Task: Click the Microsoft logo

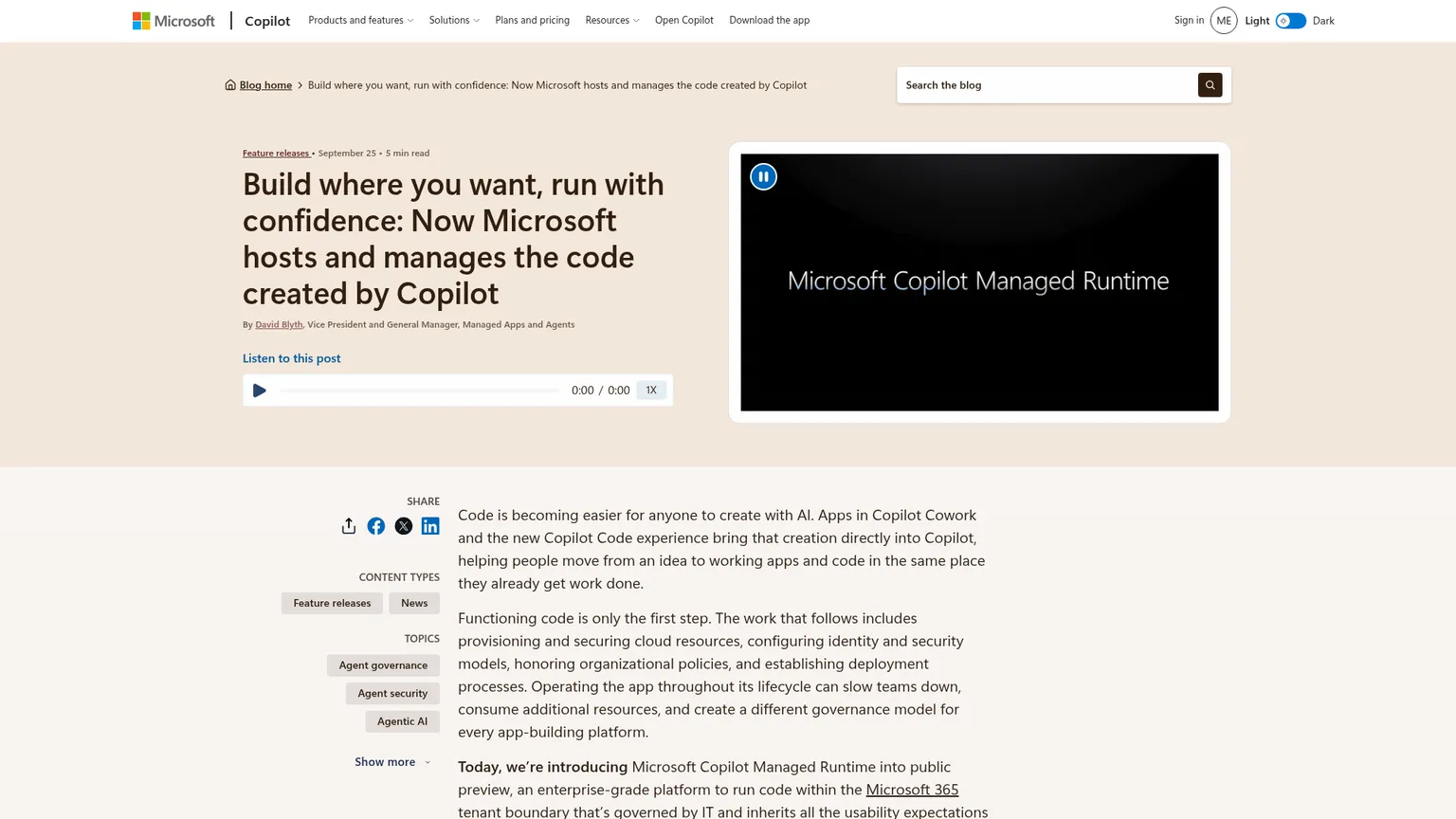Action: tap(173, 21)
